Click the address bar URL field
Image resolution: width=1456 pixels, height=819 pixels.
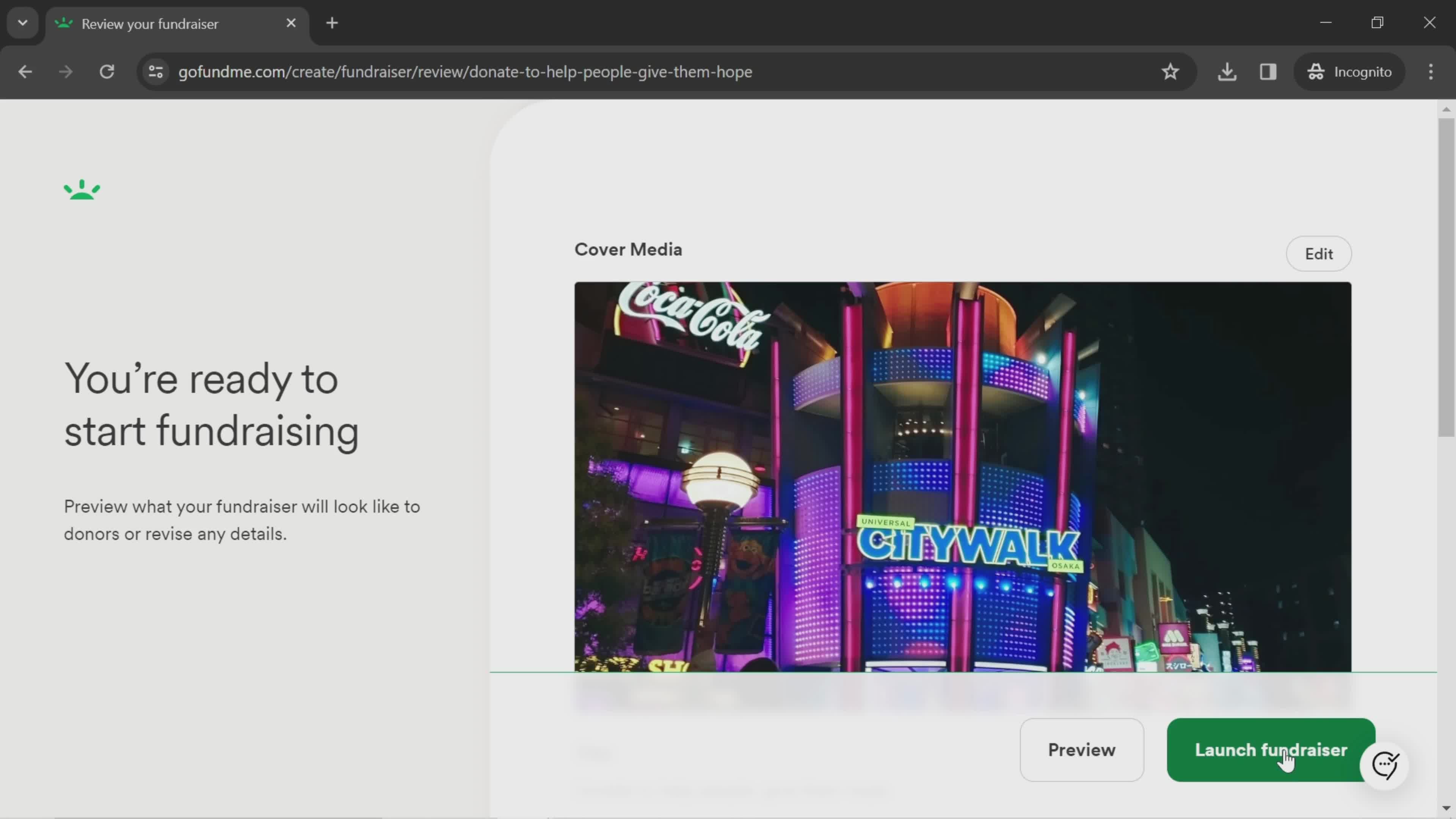[465, 71]
